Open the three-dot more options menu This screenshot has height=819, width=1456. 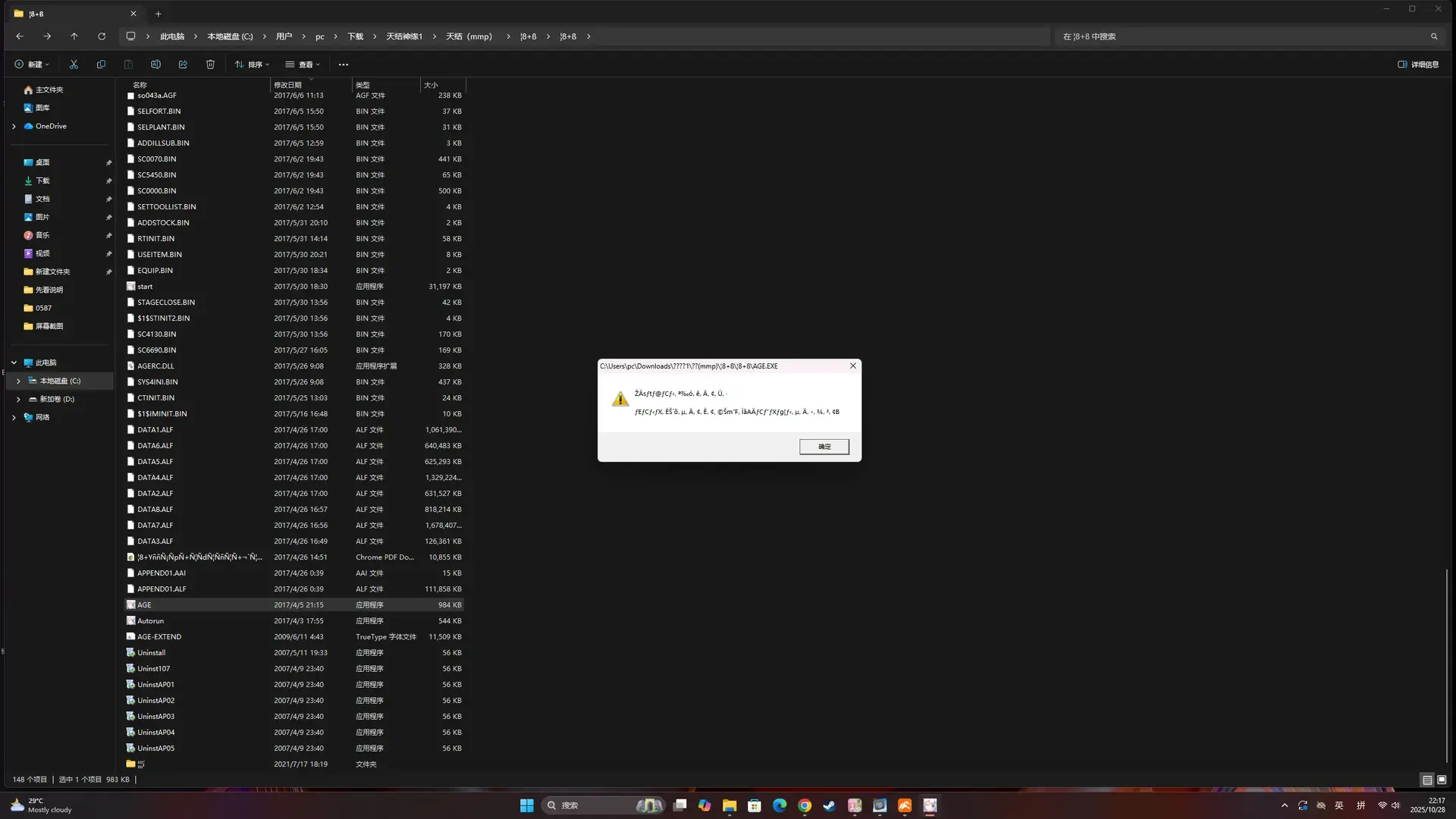click(344, 64)
